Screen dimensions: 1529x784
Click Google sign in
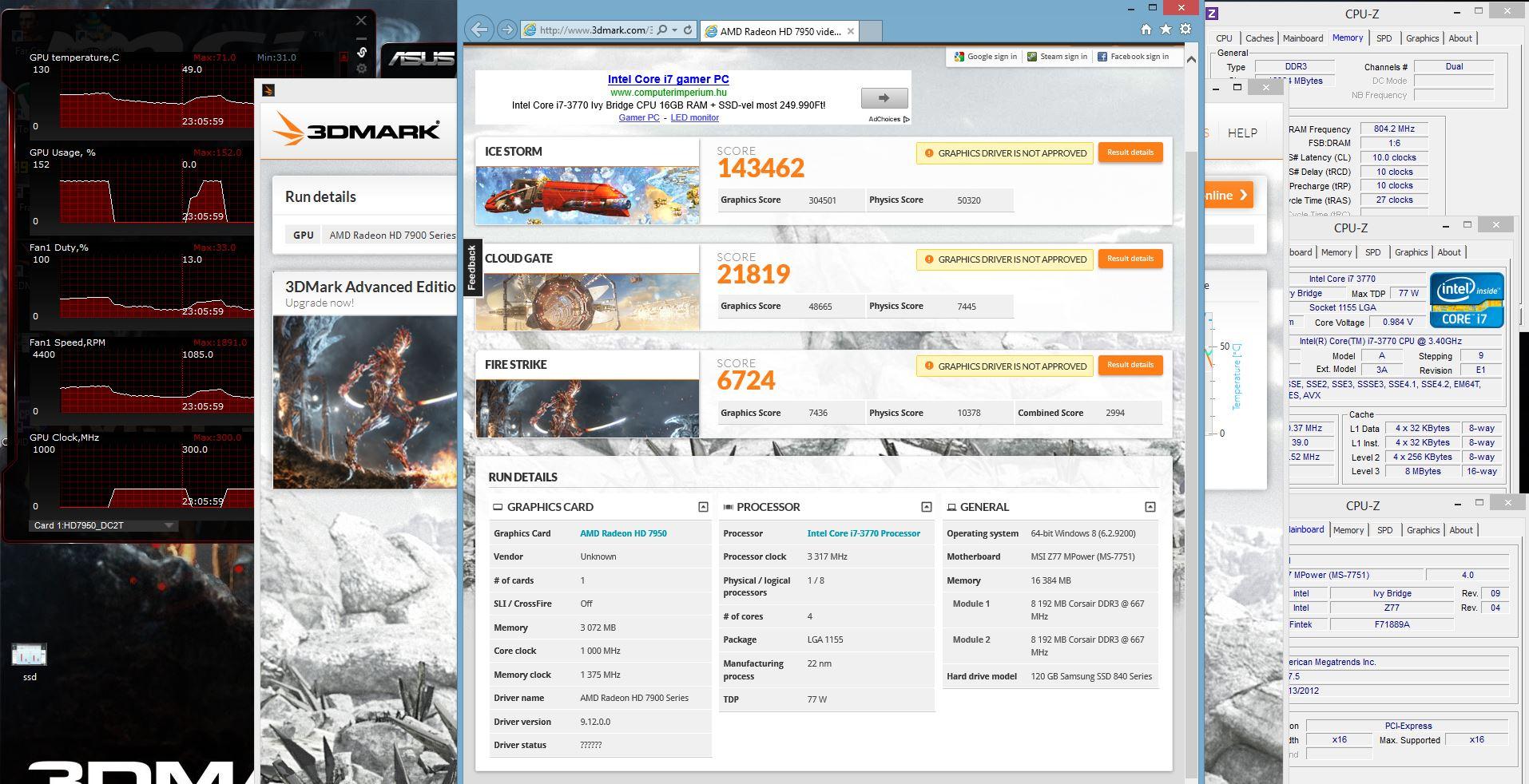pos(986,57)
